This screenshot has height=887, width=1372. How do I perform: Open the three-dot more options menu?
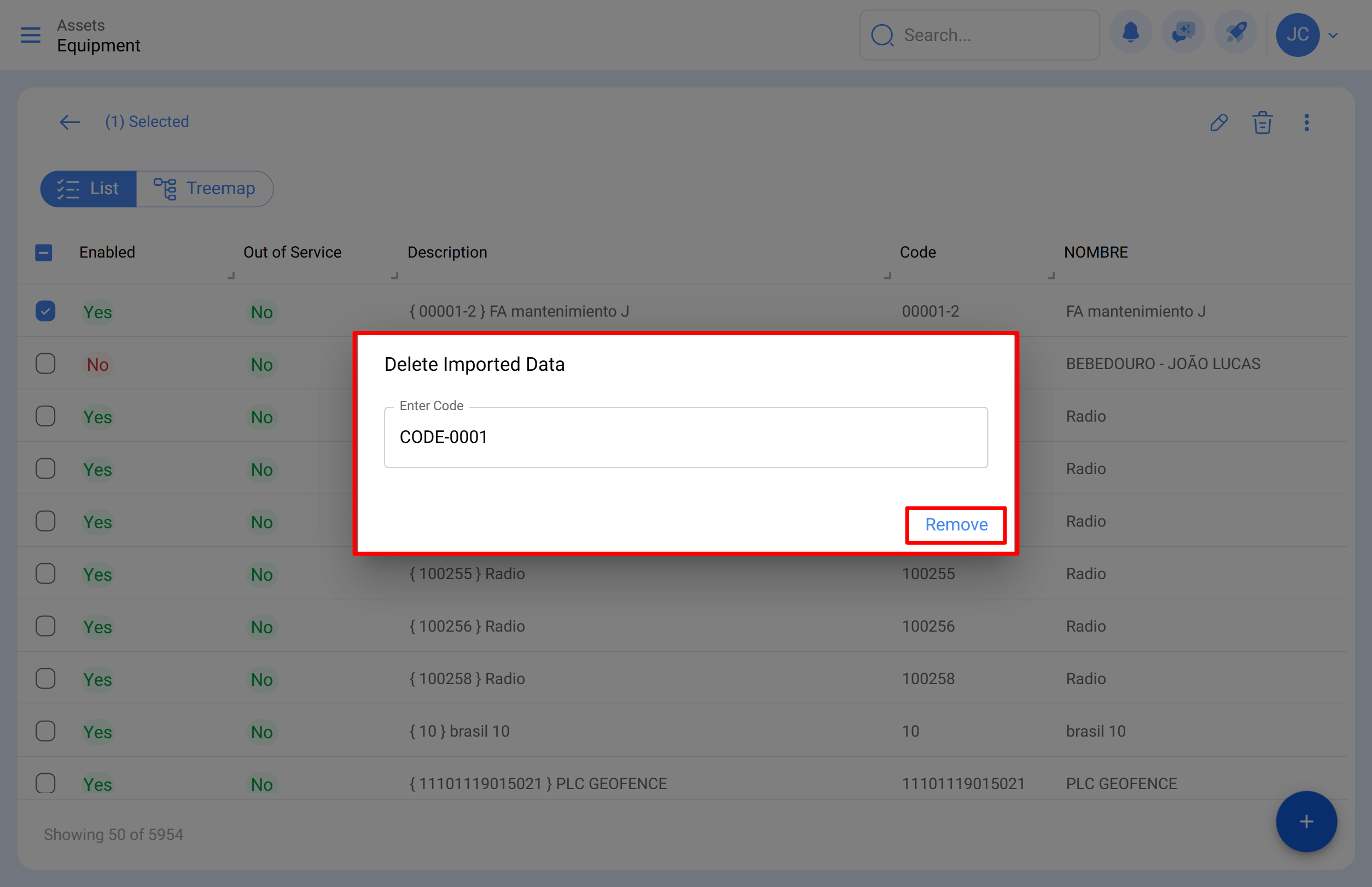pyautogui.click(x=1306, y=122)
